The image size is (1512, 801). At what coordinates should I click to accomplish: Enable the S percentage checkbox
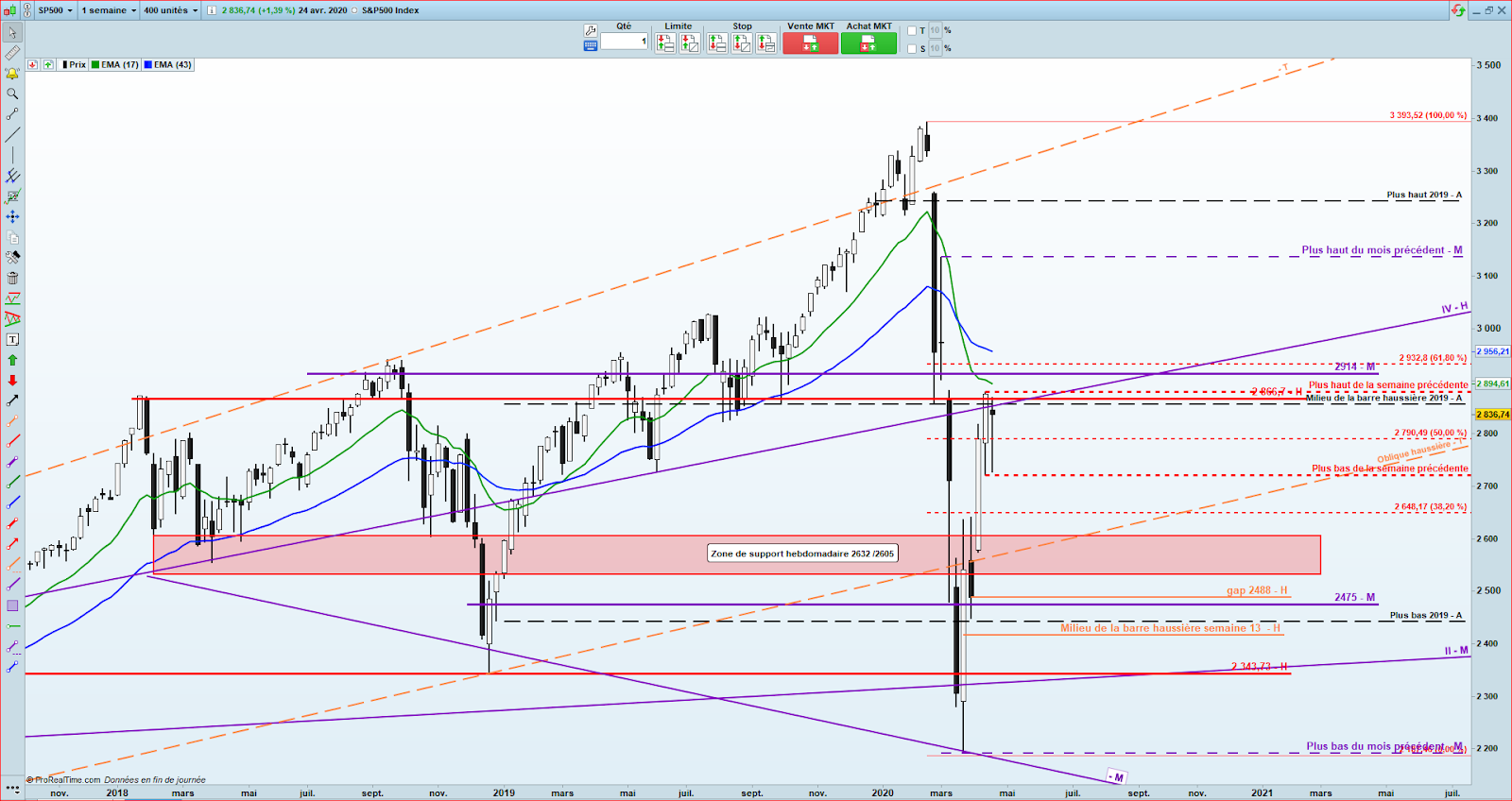point(912,49)
